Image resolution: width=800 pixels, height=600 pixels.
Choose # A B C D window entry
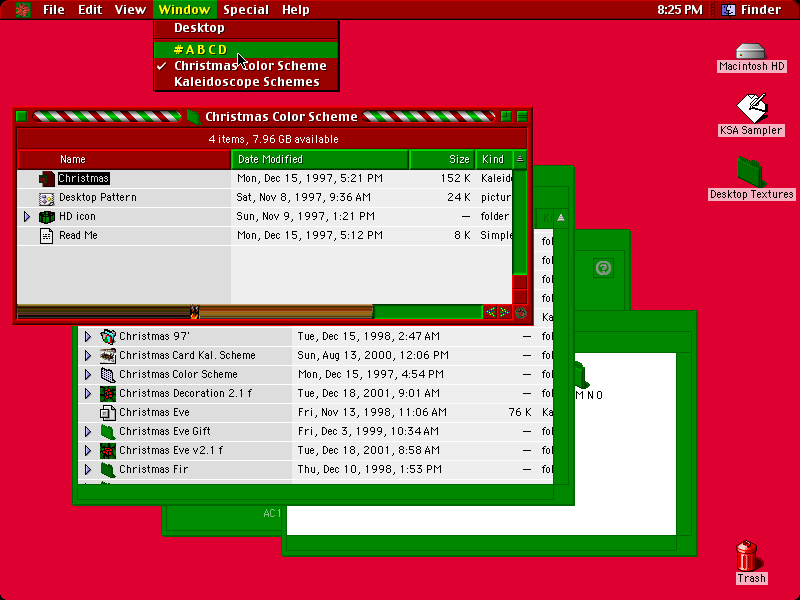[246, 49]
